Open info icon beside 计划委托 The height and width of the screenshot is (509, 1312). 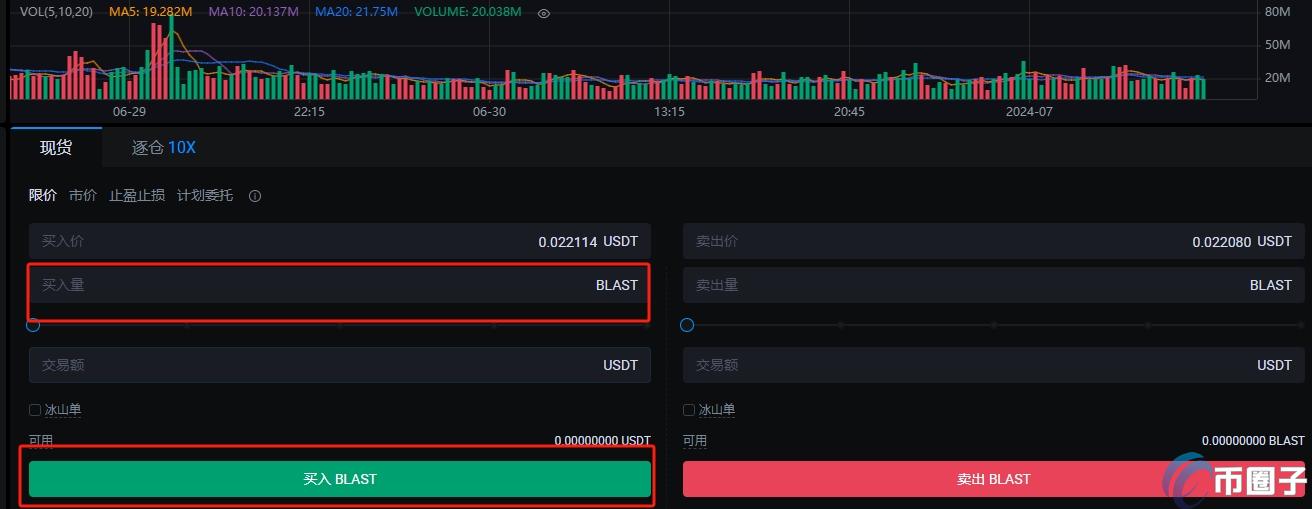coord(255,196)
